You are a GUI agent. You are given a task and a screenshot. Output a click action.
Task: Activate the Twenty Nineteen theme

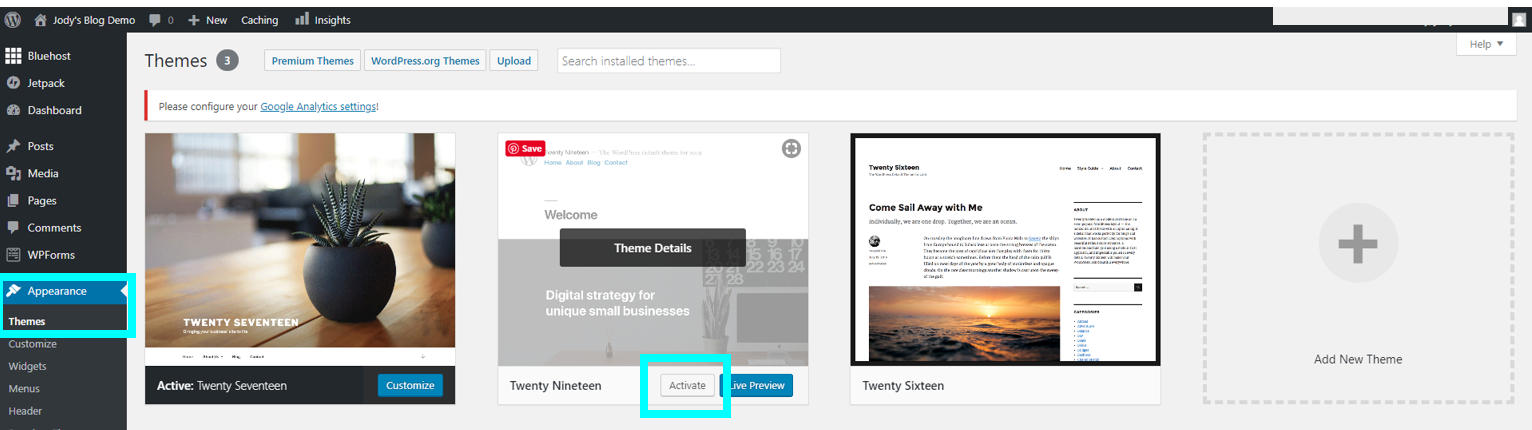(687, 385)
